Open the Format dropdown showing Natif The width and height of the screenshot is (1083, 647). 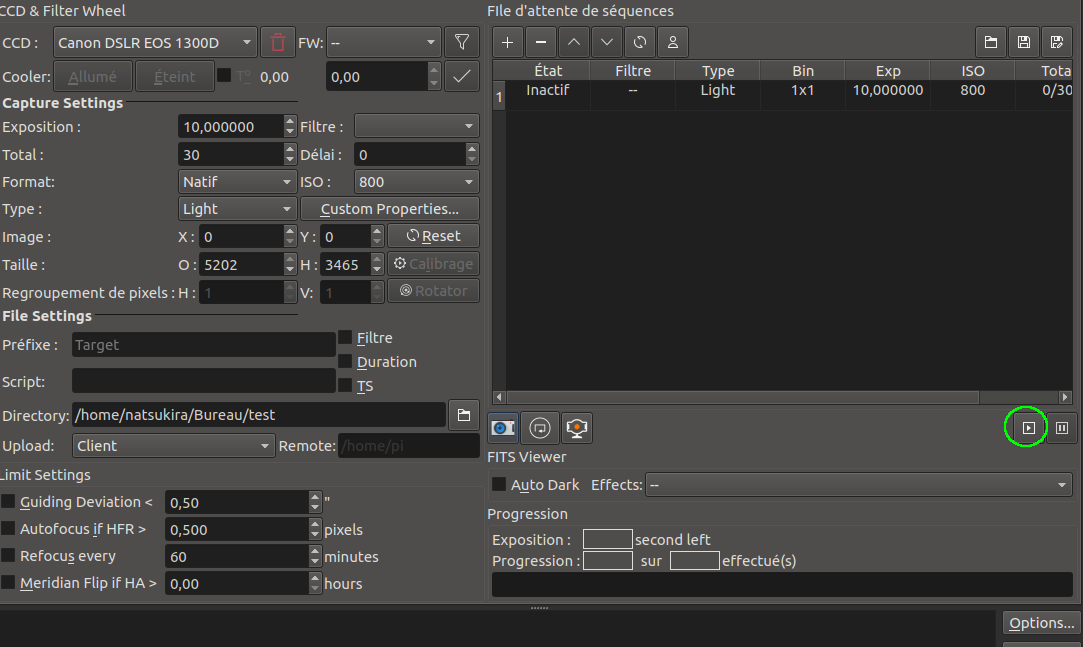pyautogui.click(x=237, y=182)
